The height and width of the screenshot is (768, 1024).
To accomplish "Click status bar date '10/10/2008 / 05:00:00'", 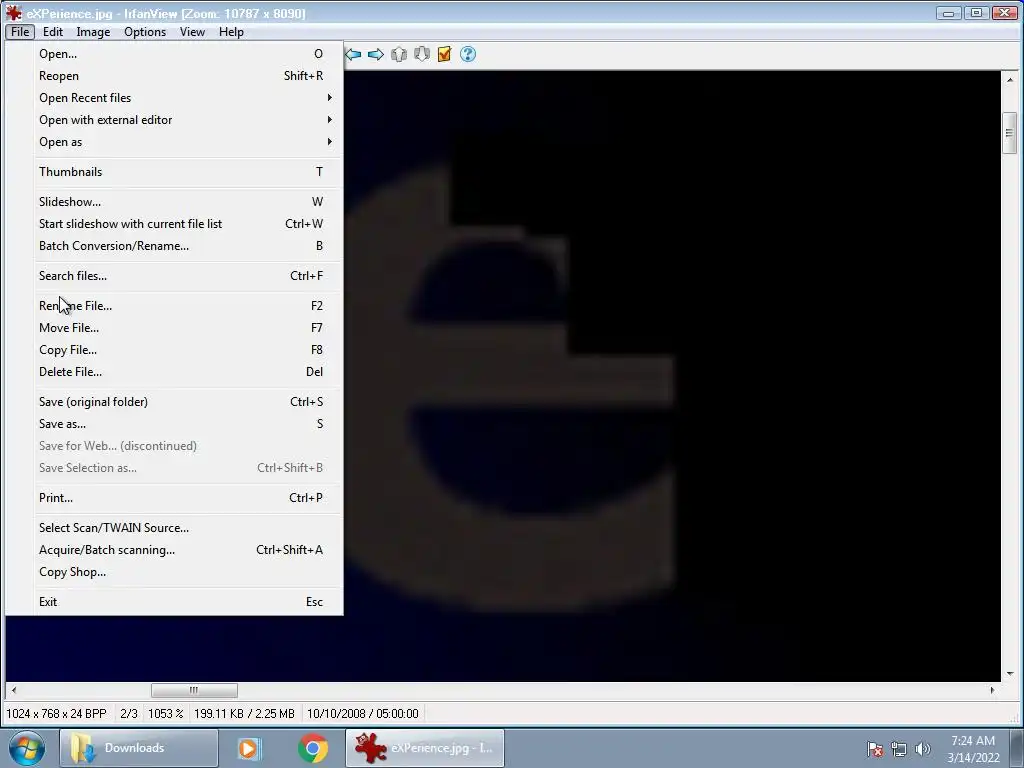I will pos(362,714).
